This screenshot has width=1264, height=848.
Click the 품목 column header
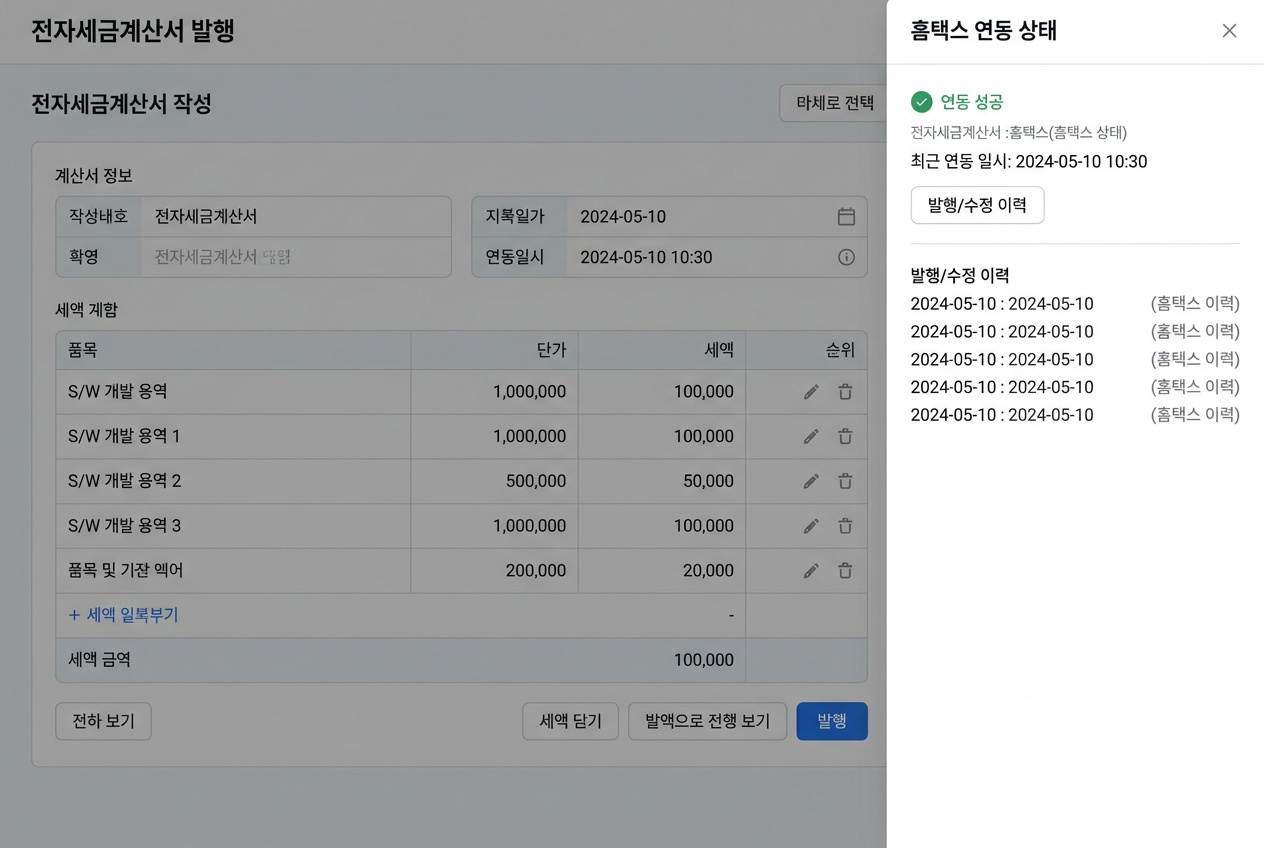coord(233,350)
